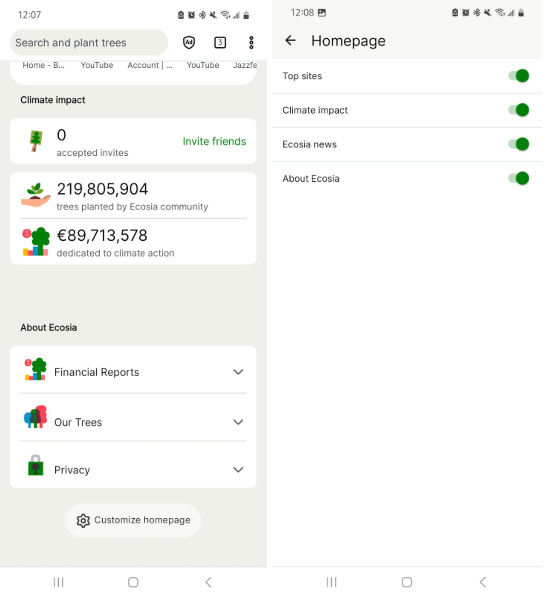Tap the Top sites setting label
Image resolution: width=546 pixels, height=601 pixels.
[302, 76]
